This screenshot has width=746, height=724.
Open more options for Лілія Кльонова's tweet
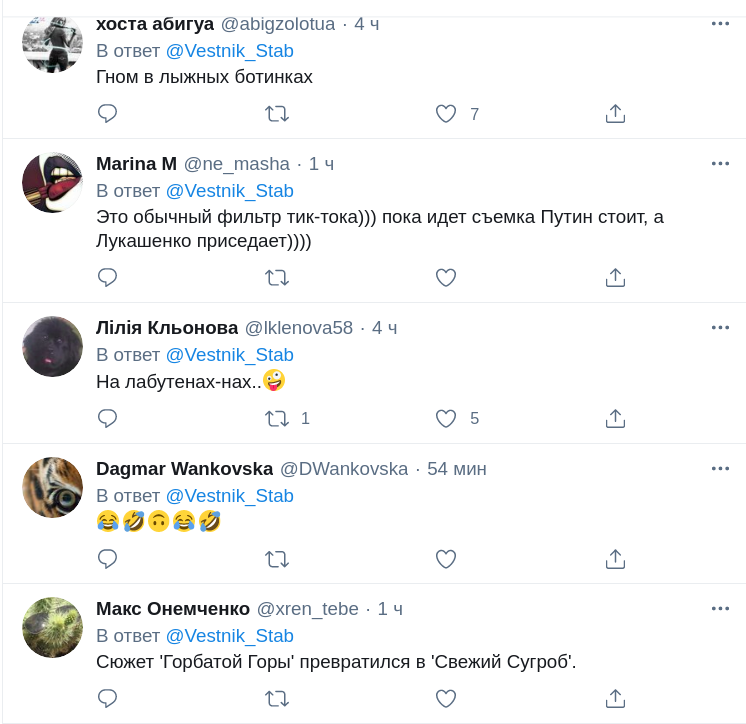tap(720, 327)
